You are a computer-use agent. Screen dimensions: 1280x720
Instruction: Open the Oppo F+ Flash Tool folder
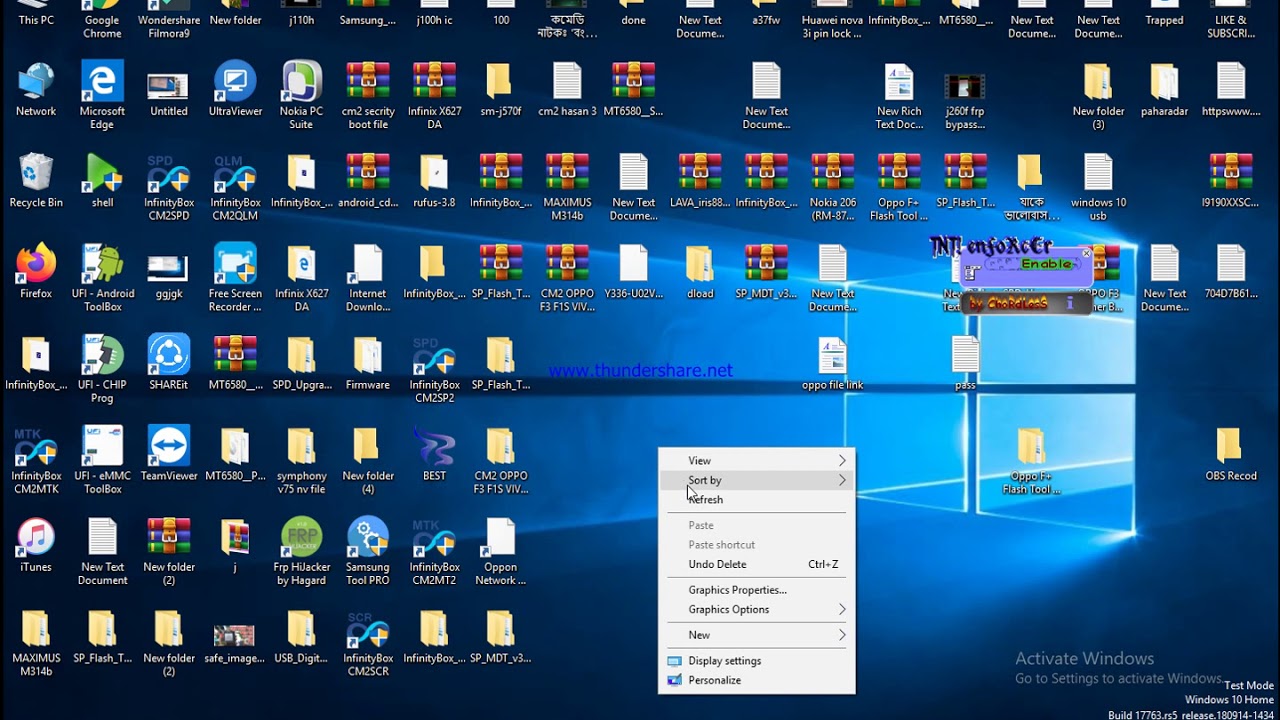pos(1031,446)
